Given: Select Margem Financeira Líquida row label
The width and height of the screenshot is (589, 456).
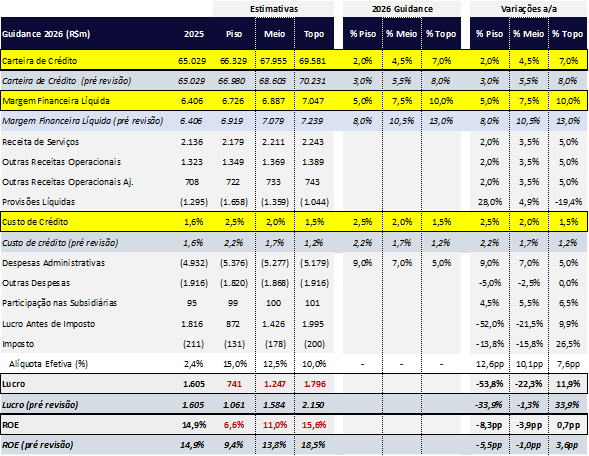Looking at the screenshot, I should pyautogui.click(x=56, y=101).
